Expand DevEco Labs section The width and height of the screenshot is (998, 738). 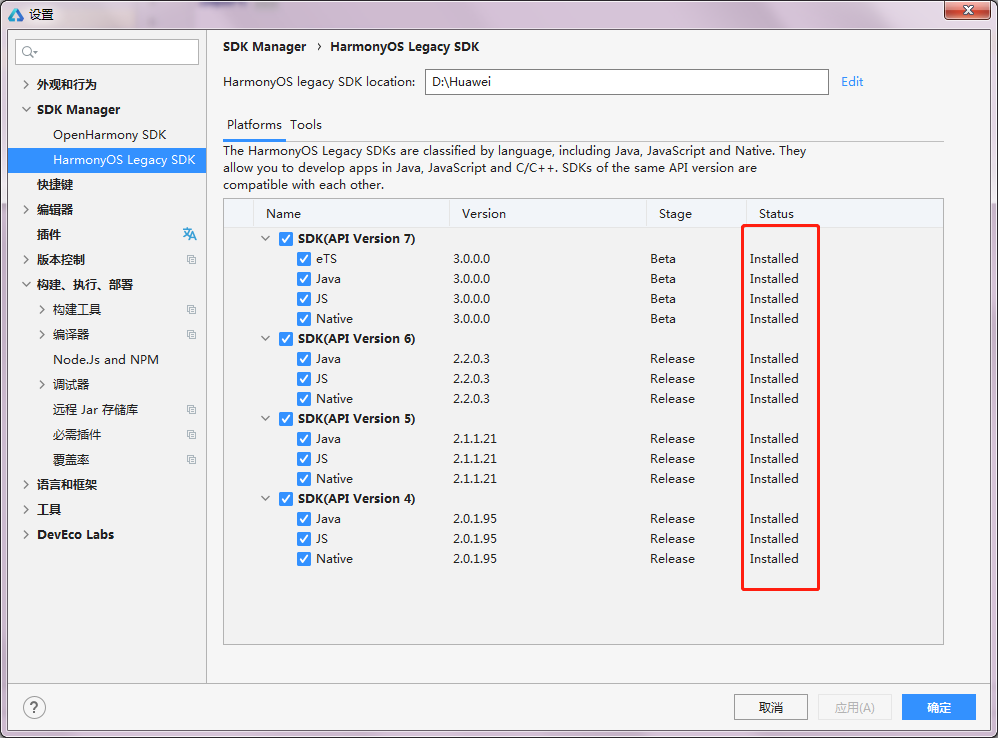[x=26, y=534]
